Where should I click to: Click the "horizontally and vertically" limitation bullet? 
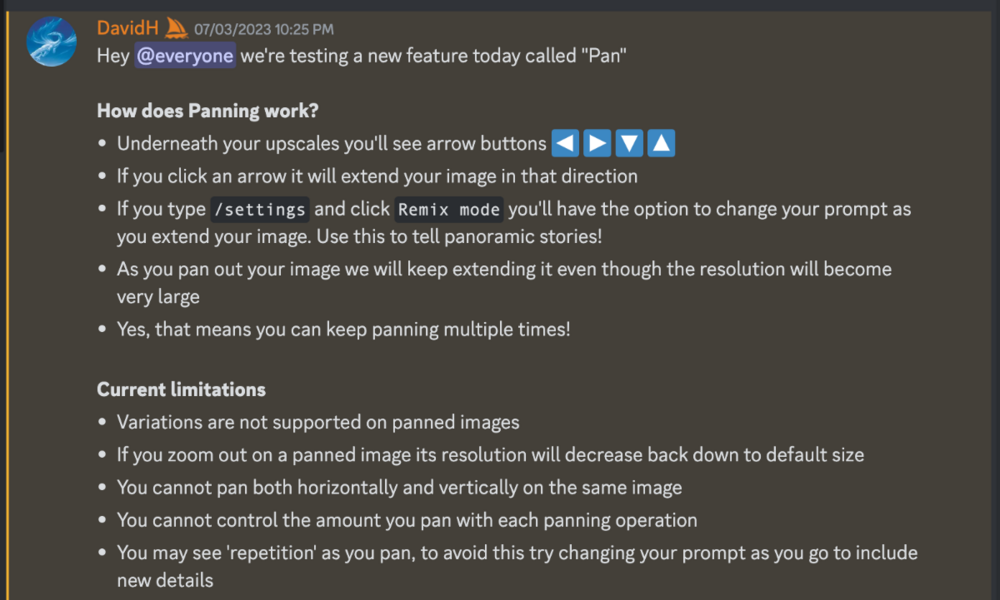coord(399,488)
